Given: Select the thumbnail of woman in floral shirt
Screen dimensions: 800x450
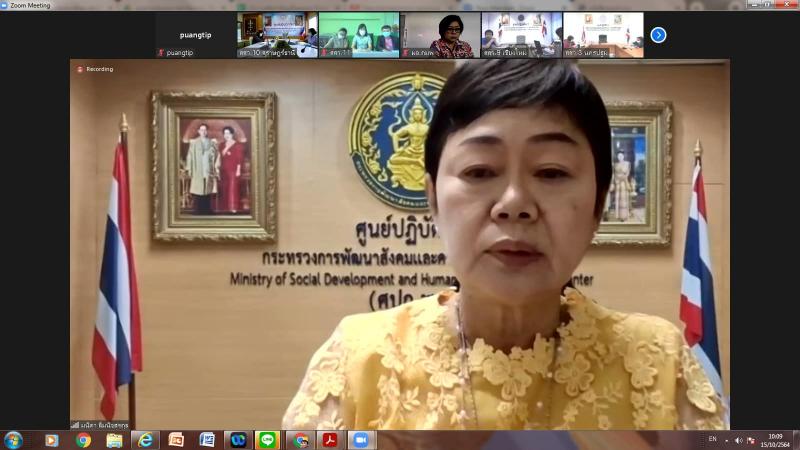Looking at the screenshot, I should pyautogui.click(x=440, y=35).
